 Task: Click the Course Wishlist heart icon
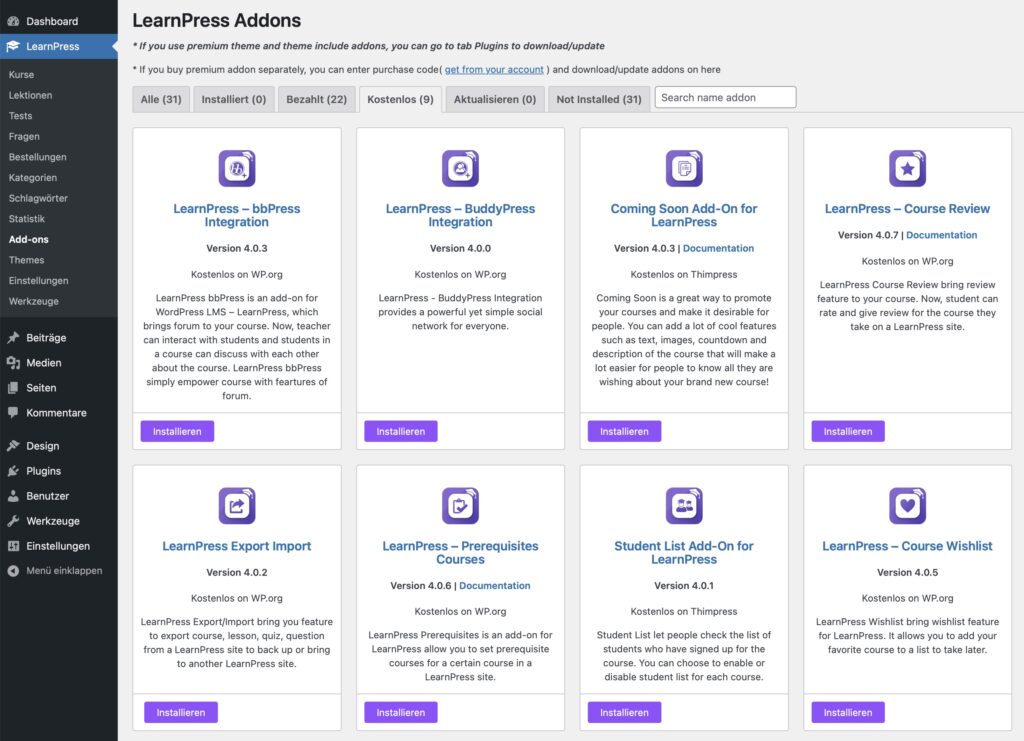point(908,505)
